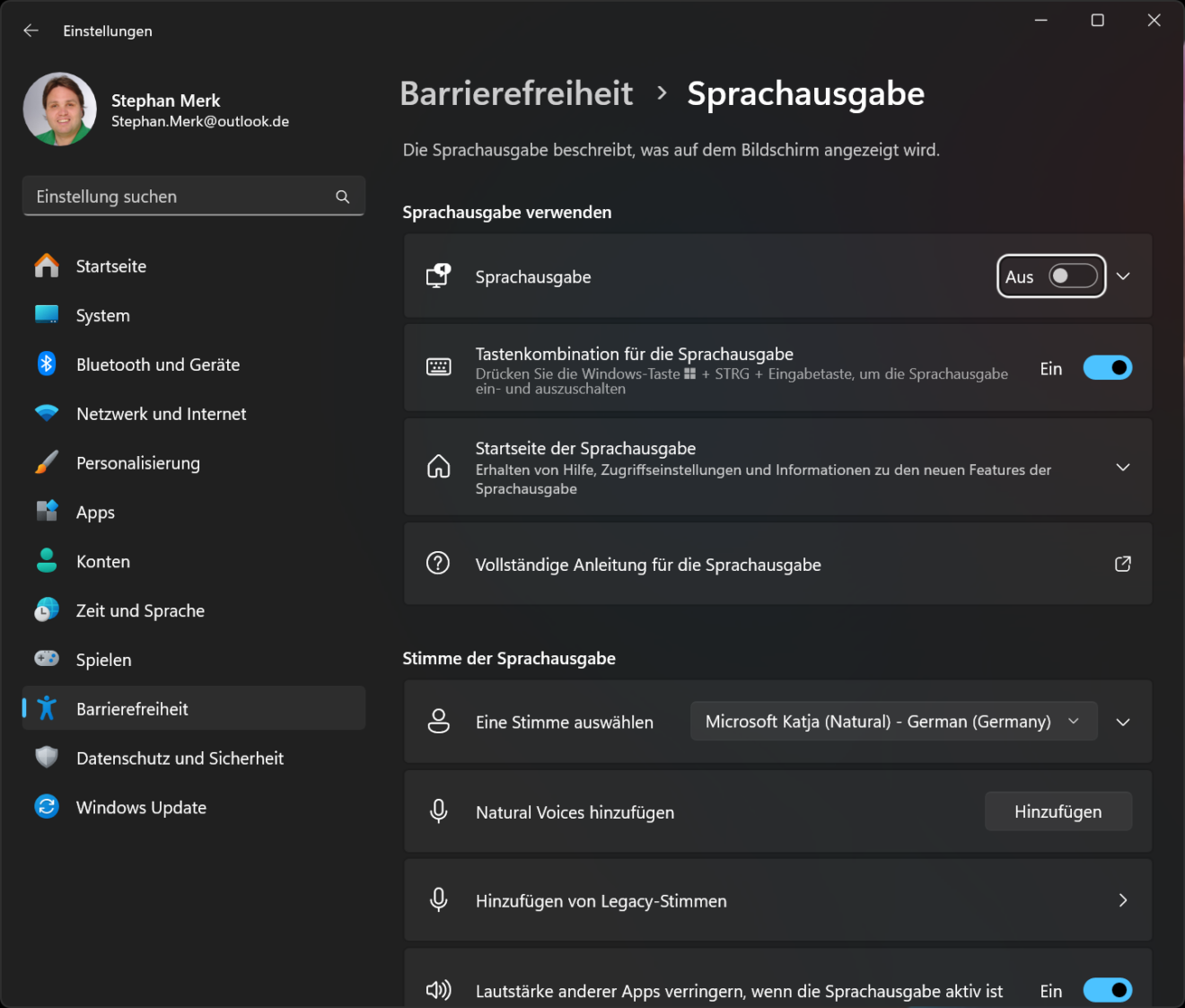
Task: Click the back arrow in the title bar
Action: [x=31, y=30]
